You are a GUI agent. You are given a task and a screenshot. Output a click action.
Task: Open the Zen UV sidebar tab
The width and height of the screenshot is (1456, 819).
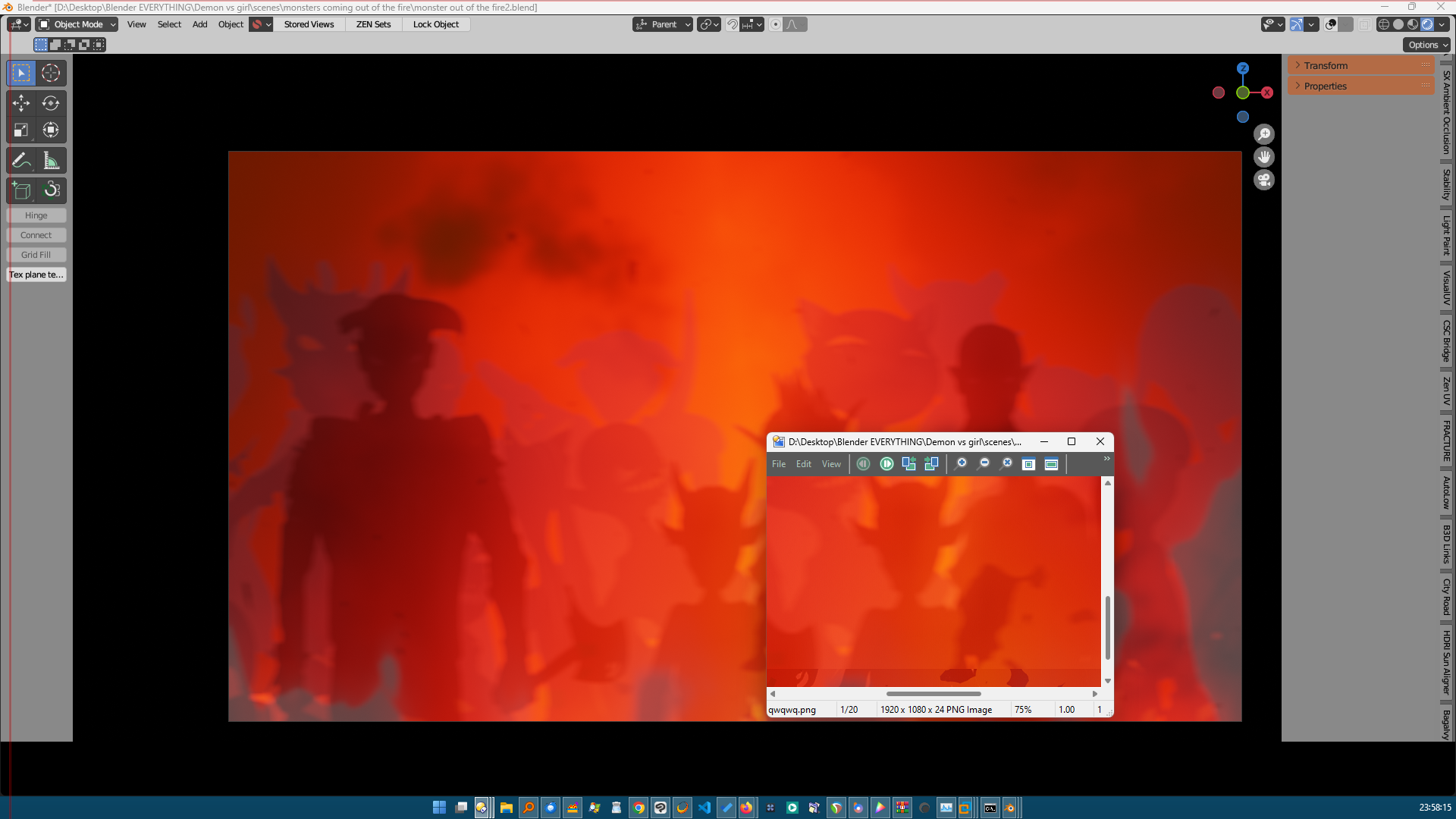click(x=1446, y=391)
